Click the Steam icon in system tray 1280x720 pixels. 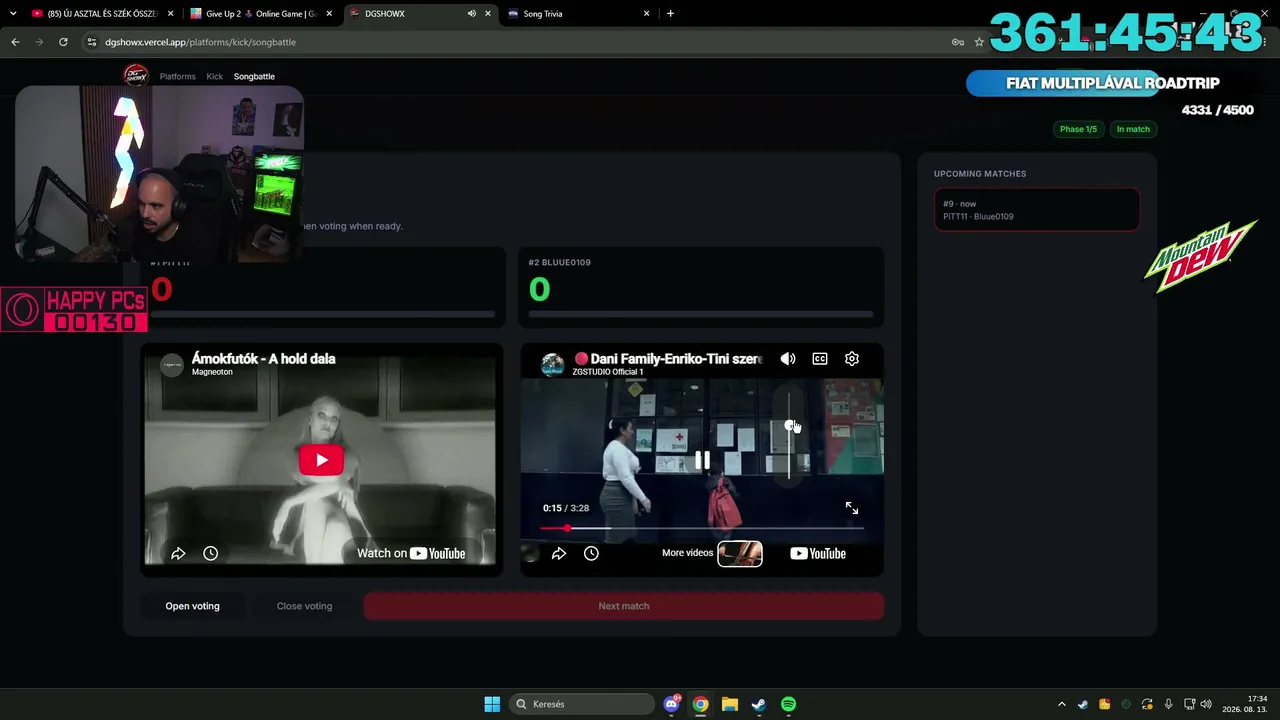point(1083,704)
